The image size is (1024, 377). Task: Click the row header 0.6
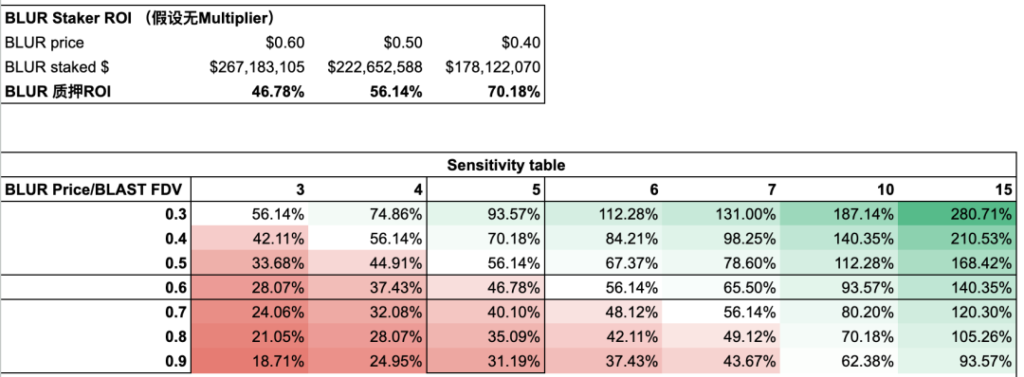[96, 288]
